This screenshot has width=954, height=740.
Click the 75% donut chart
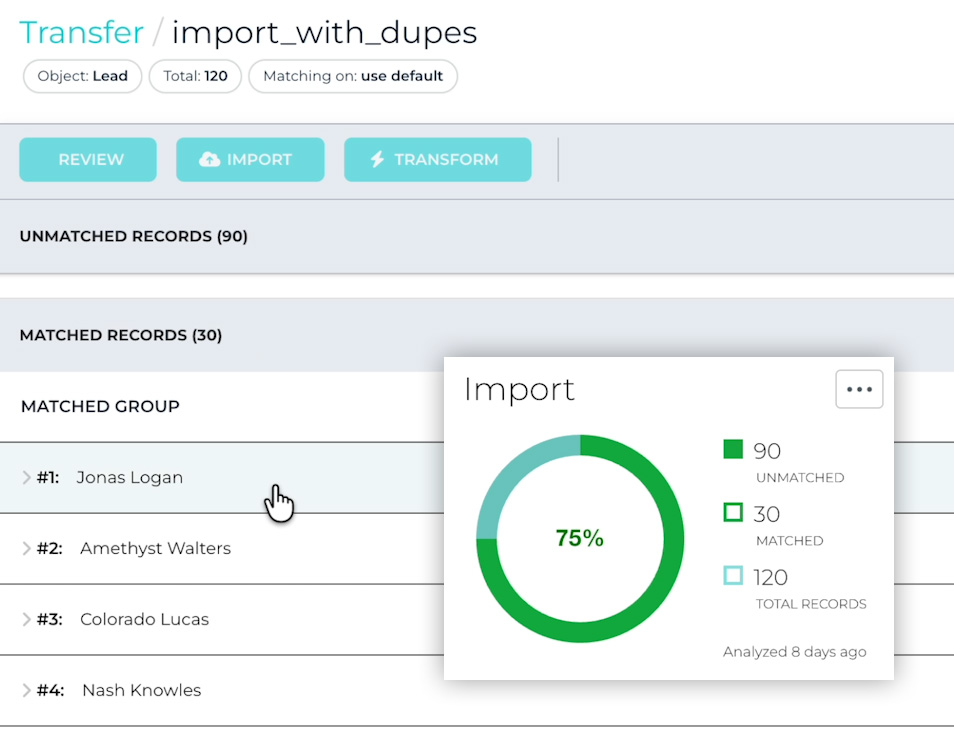point(580,537)
